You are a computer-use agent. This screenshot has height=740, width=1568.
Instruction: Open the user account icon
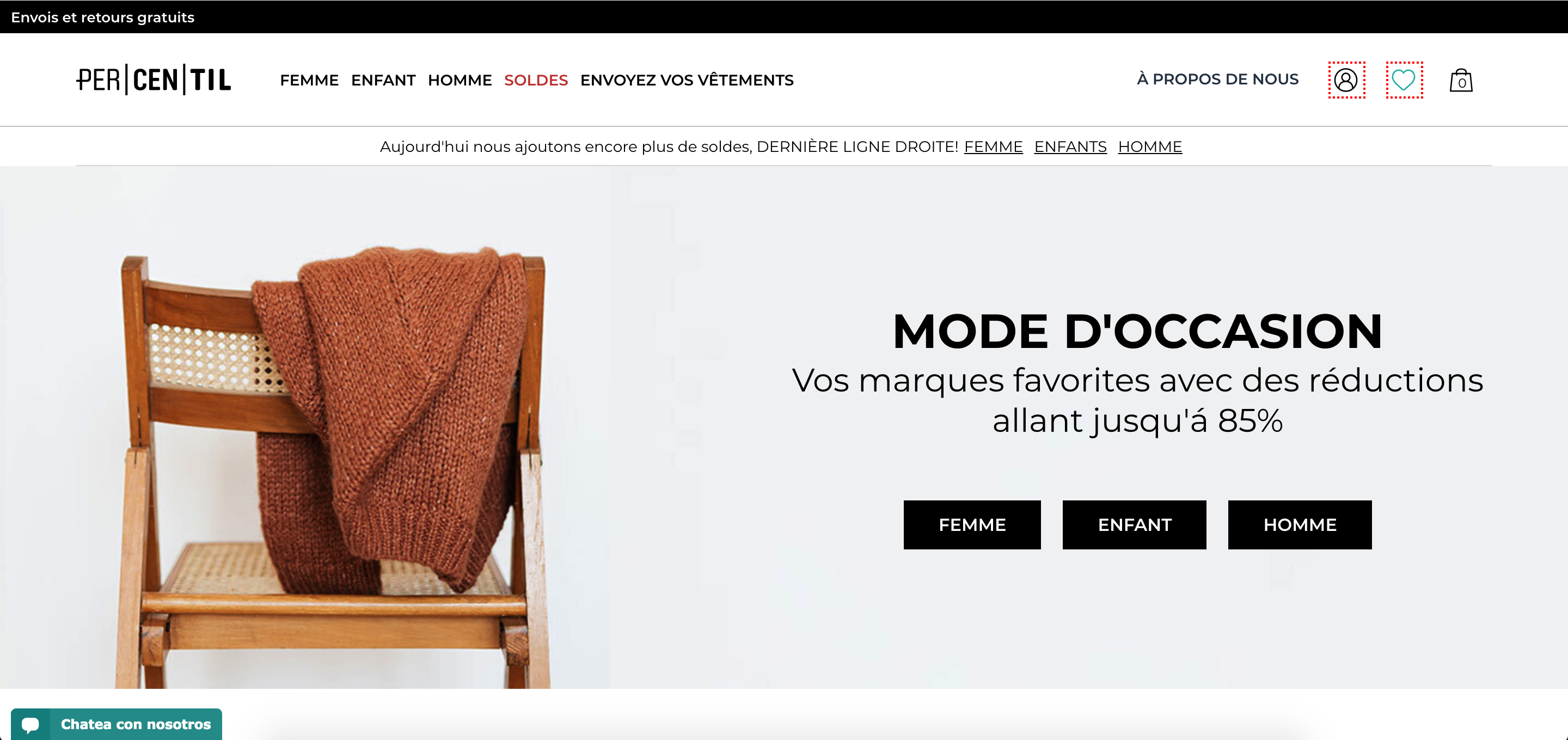[1346, 79]
